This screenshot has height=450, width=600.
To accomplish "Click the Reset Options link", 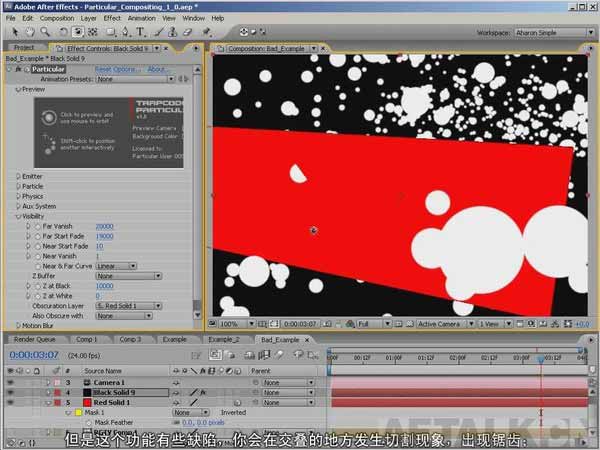I will (117, 69).
